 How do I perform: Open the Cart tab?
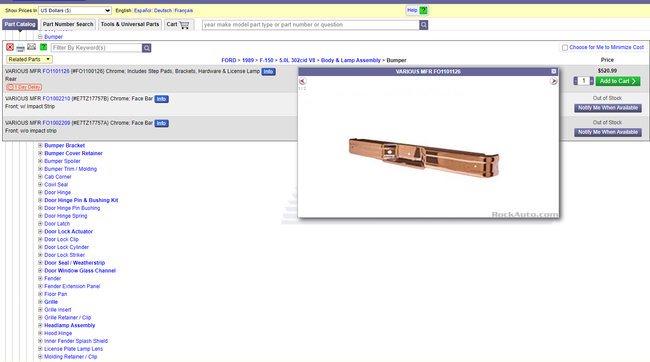178,24
